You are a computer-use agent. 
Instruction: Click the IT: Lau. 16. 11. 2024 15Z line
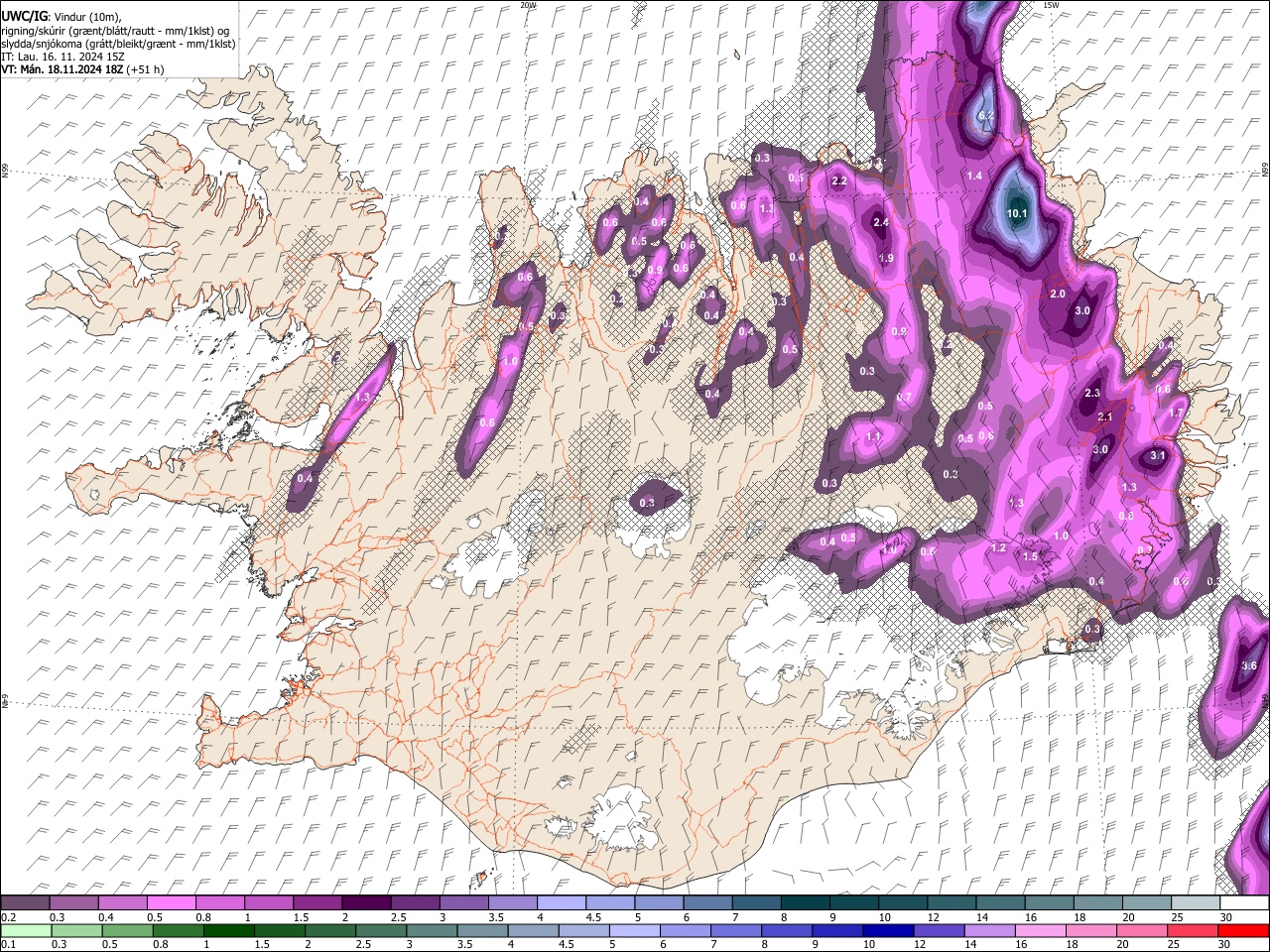63,57
